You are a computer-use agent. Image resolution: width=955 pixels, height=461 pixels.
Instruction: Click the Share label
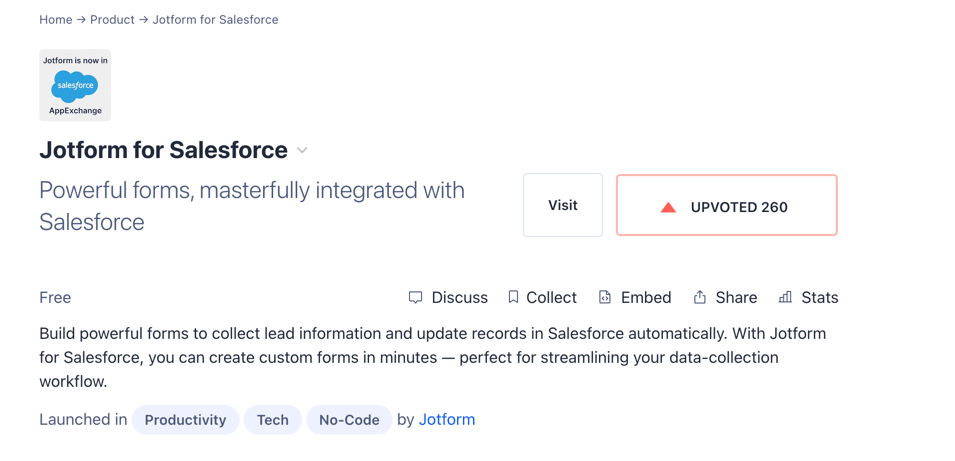pos(736,297)
